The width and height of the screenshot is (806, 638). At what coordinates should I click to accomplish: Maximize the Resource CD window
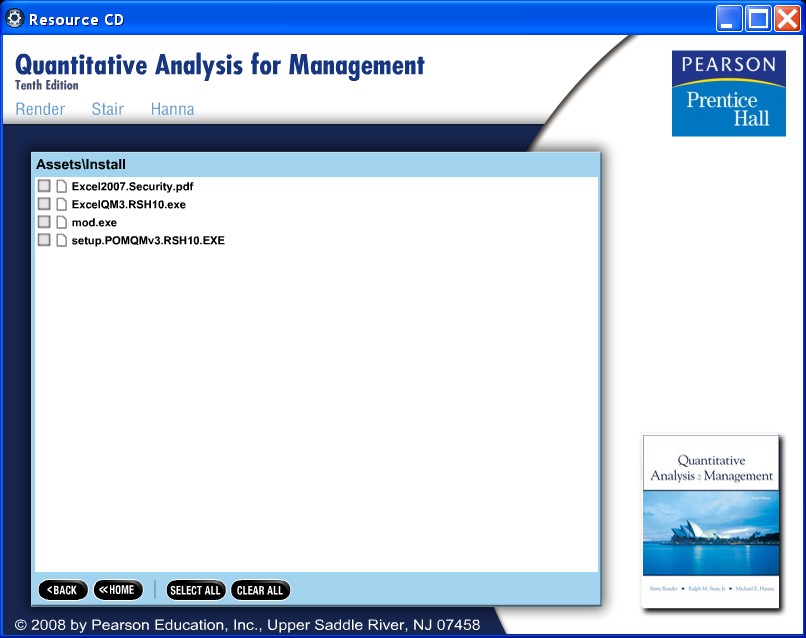[x=758, y=19]
